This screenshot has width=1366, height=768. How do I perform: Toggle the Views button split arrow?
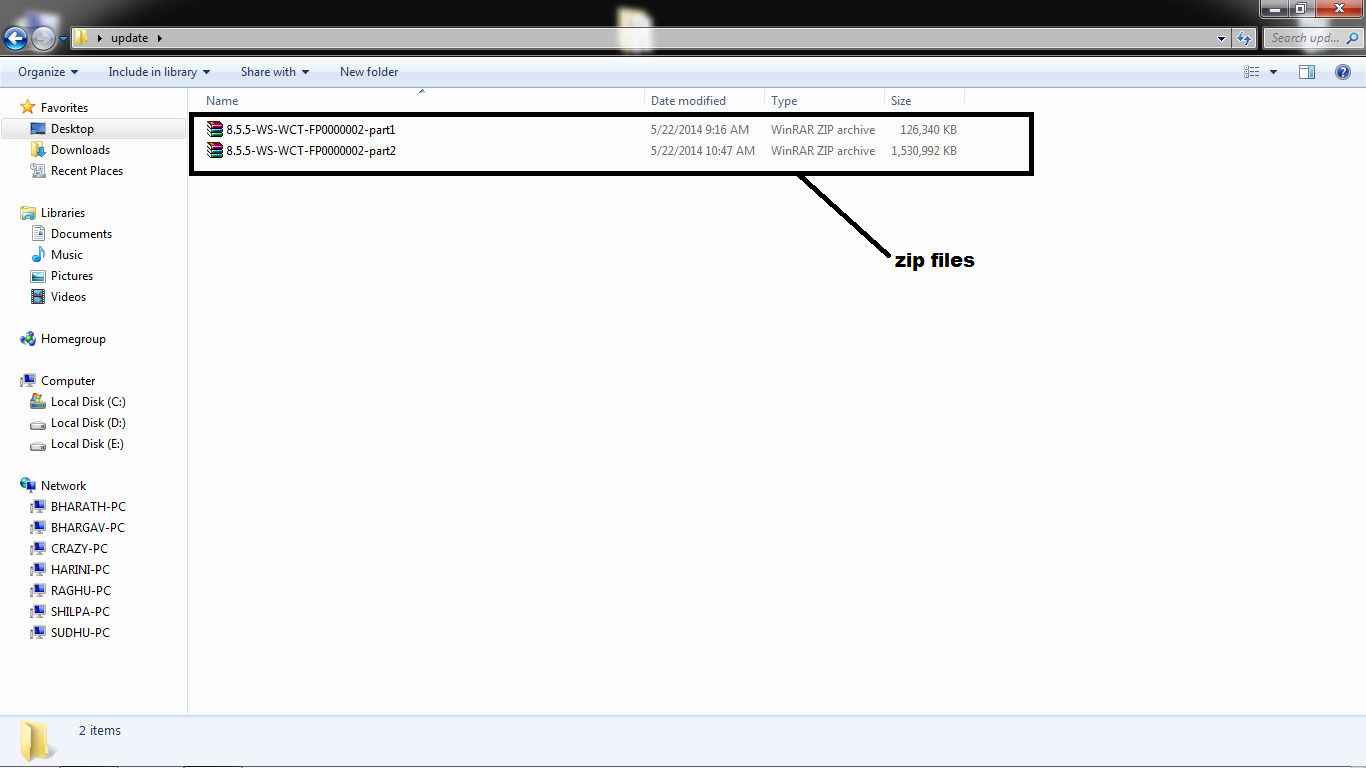coord(1274,71)
